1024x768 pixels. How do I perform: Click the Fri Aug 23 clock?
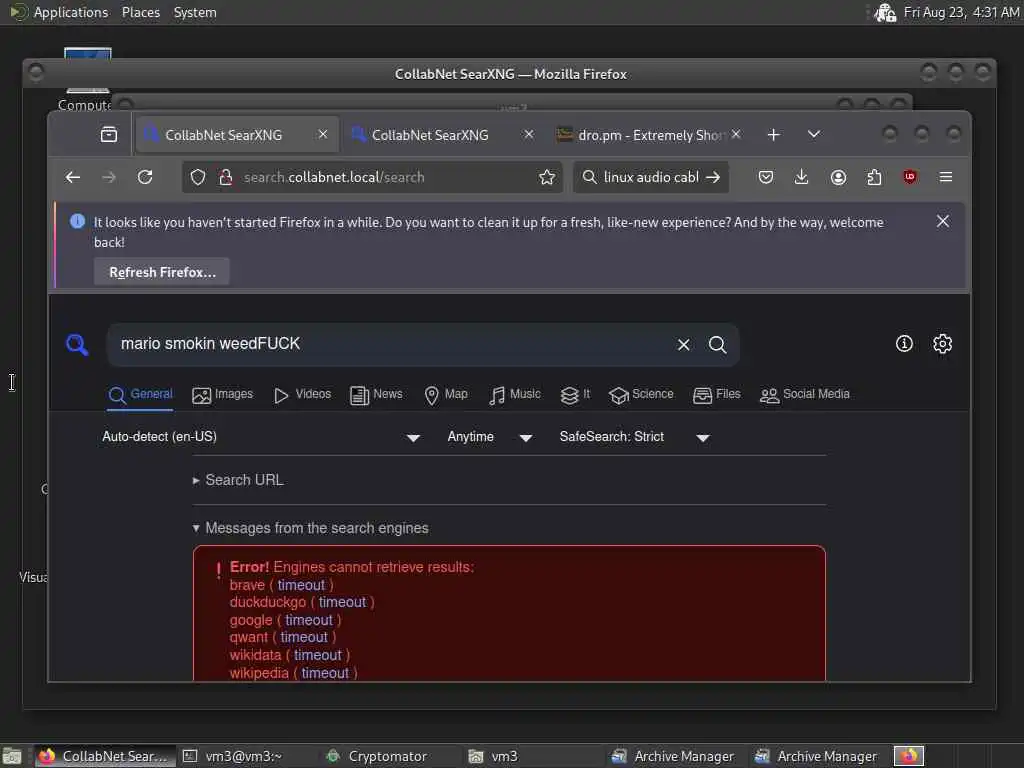point(961,12)
